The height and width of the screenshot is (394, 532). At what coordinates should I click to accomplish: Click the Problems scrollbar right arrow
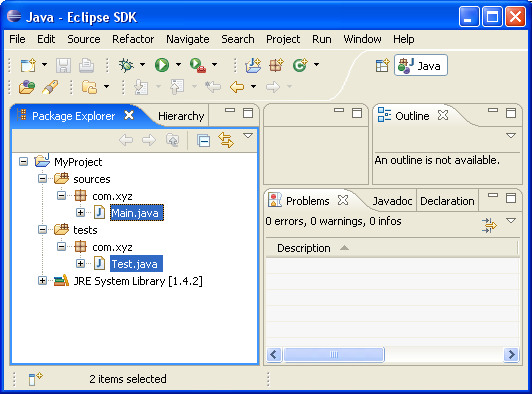point(511,355)
